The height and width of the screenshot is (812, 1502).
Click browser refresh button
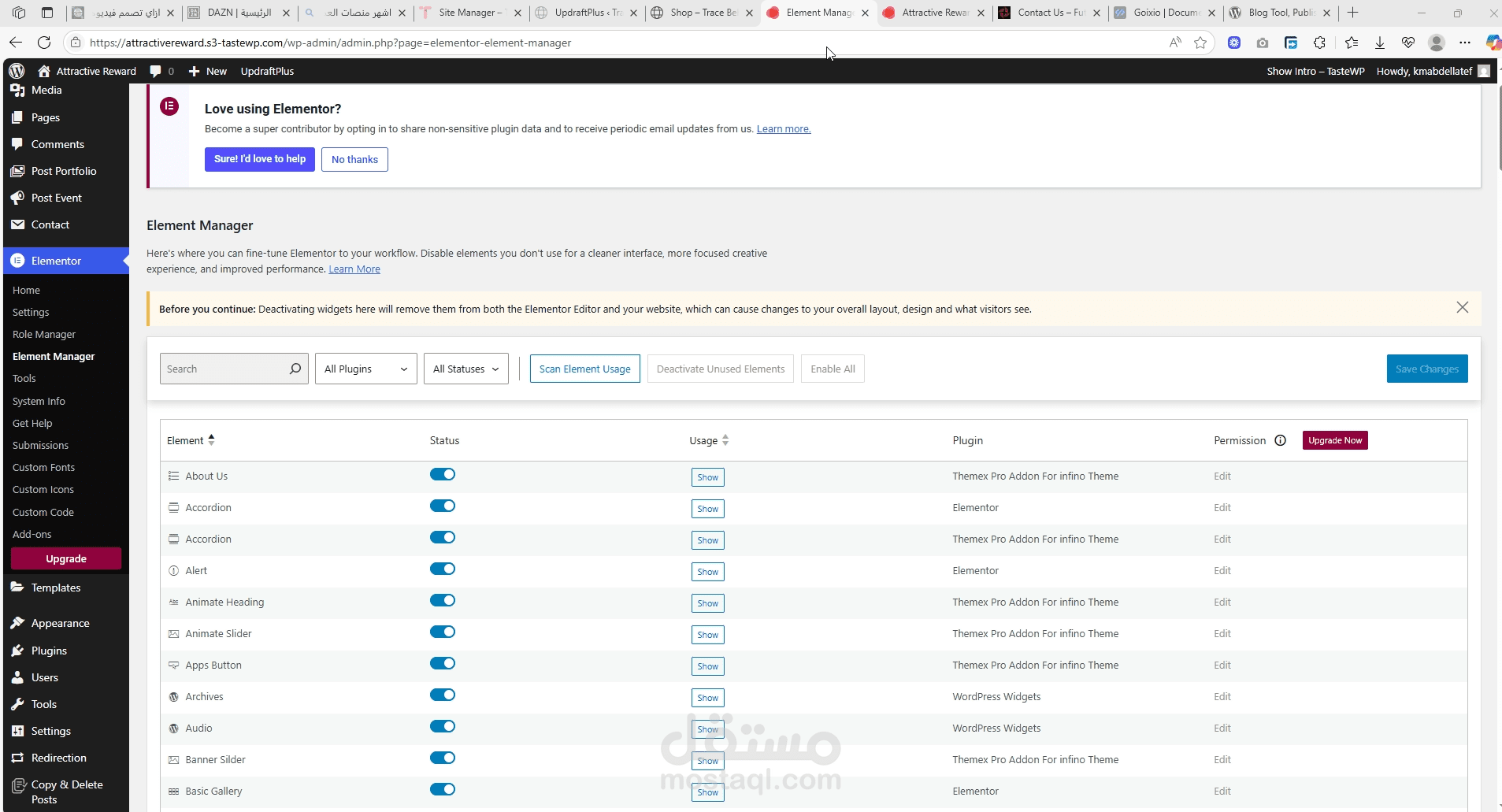click(x=44, y=43)
